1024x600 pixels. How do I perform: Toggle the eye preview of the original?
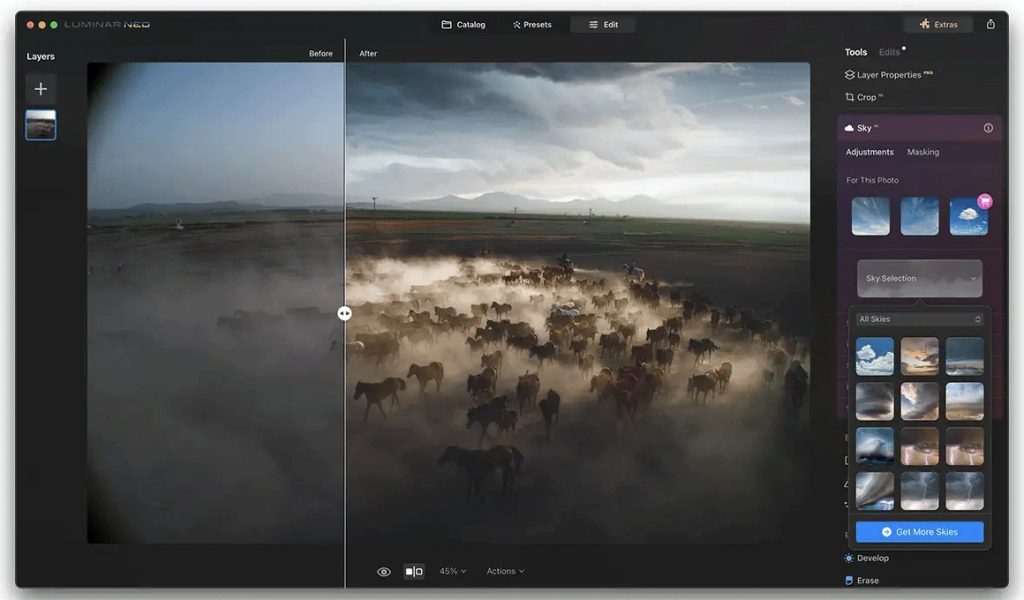tap(384, 572)
